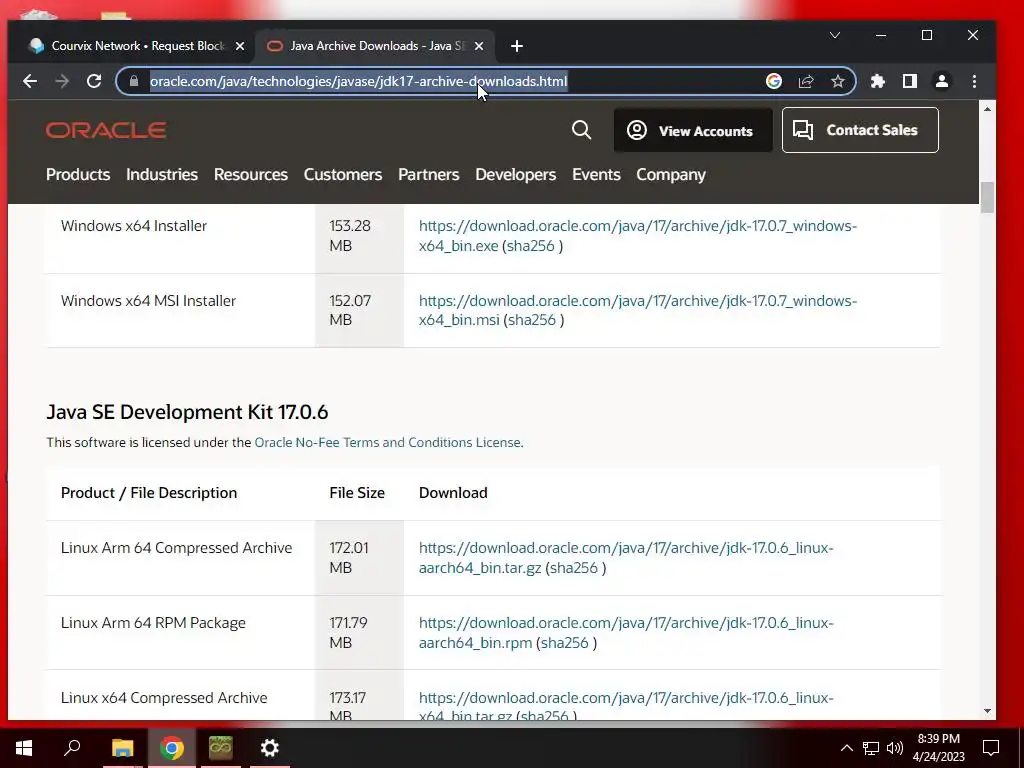Click the forward navigation arrow
Viewport: 1024px width, 768px height.
pyautogui.click(x=62, y=81)
